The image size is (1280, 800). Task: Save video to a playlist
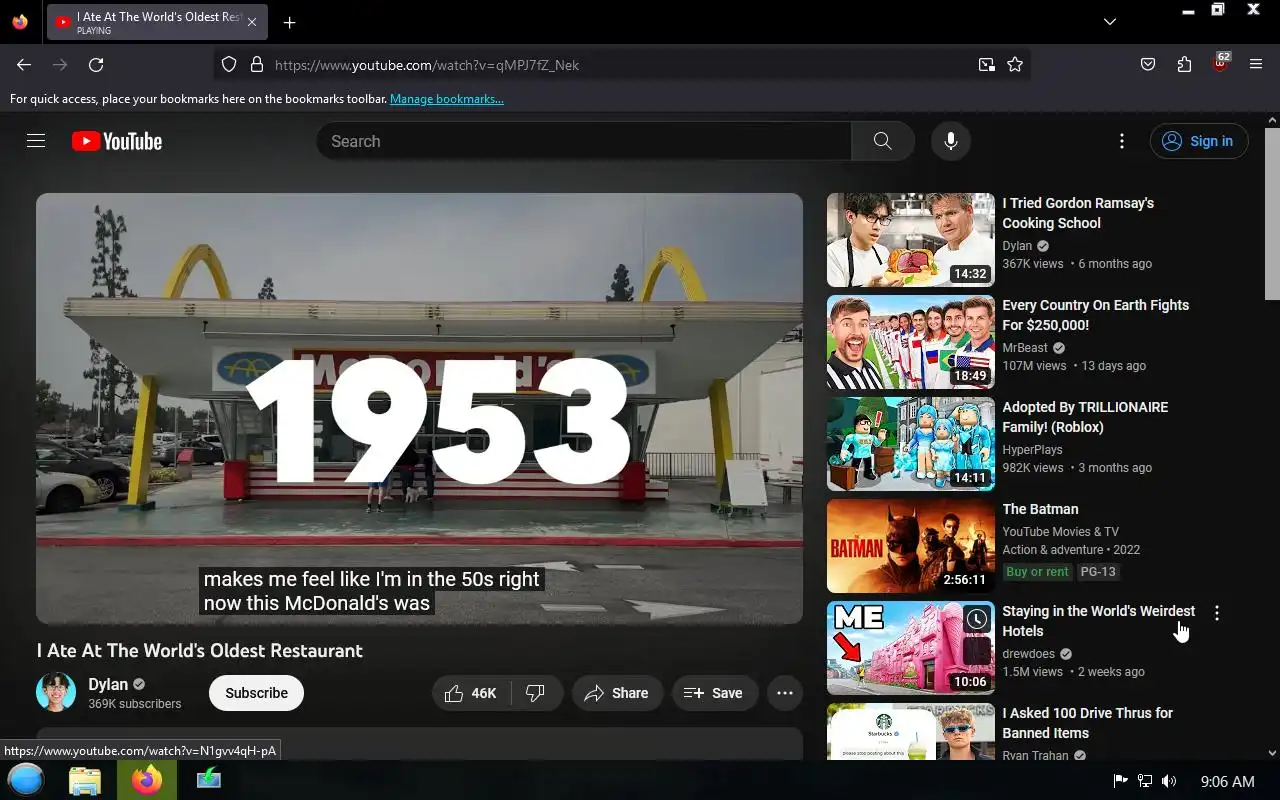[x=714, y=693]
